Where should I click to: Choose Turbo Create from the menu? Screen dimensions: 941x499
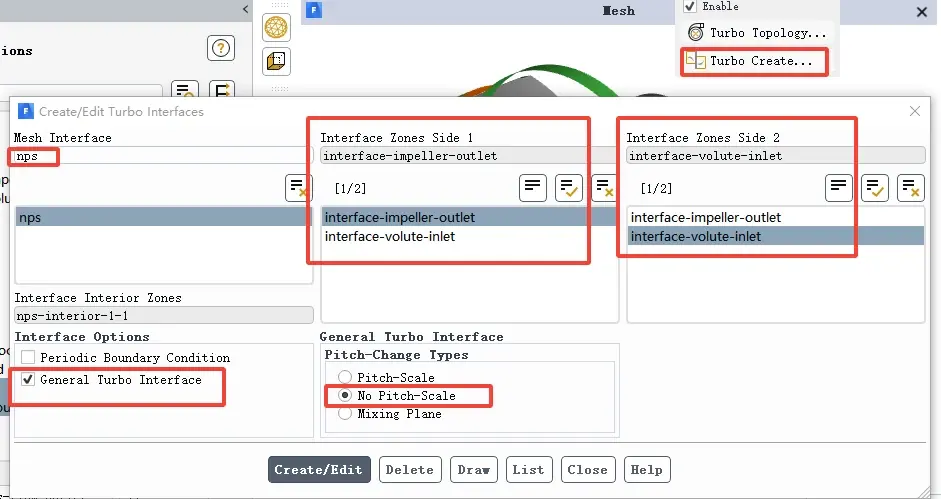pos(754,61)
